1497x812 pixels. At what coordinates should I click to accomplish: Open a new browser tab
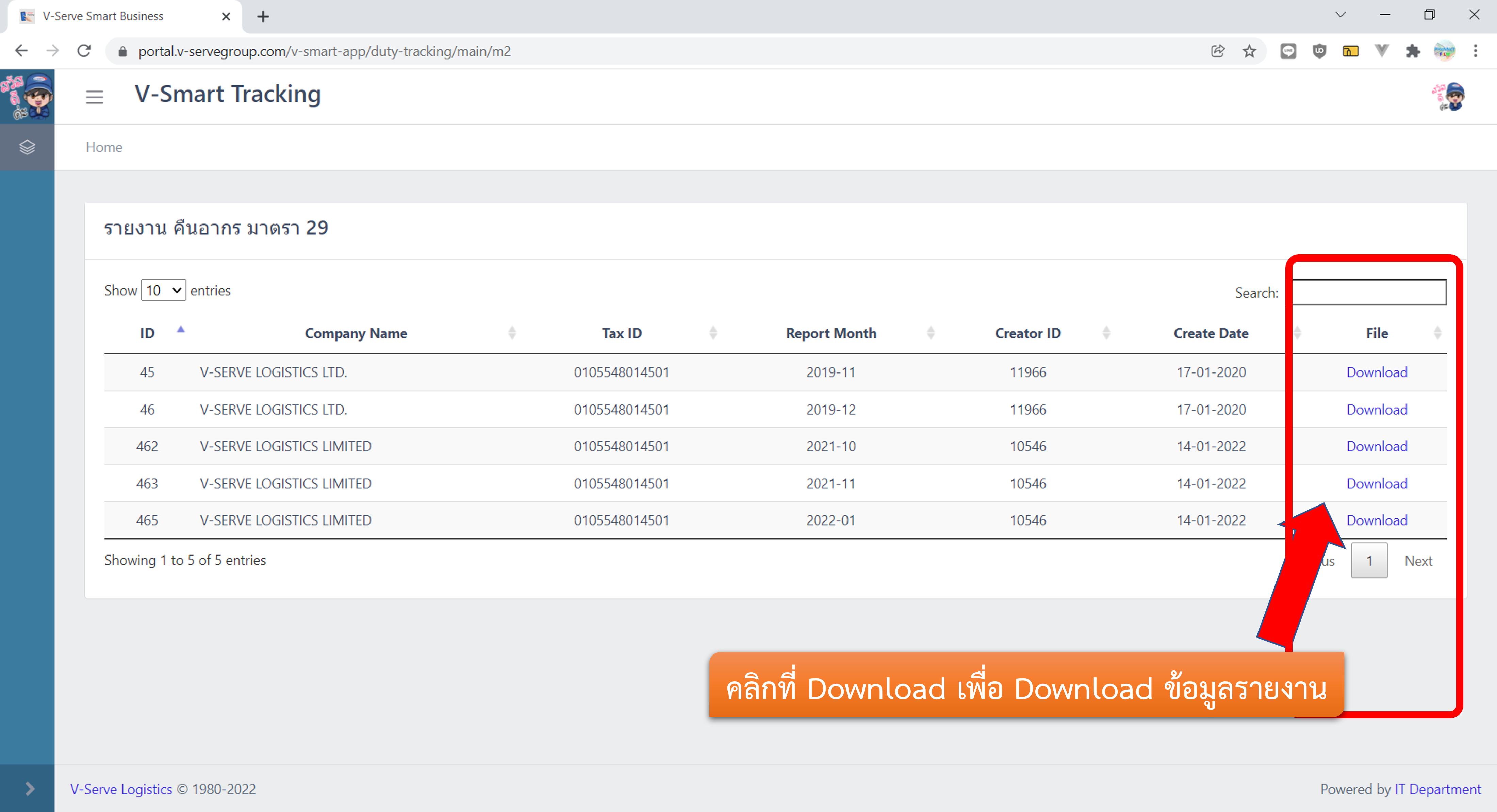pos(263,16)
